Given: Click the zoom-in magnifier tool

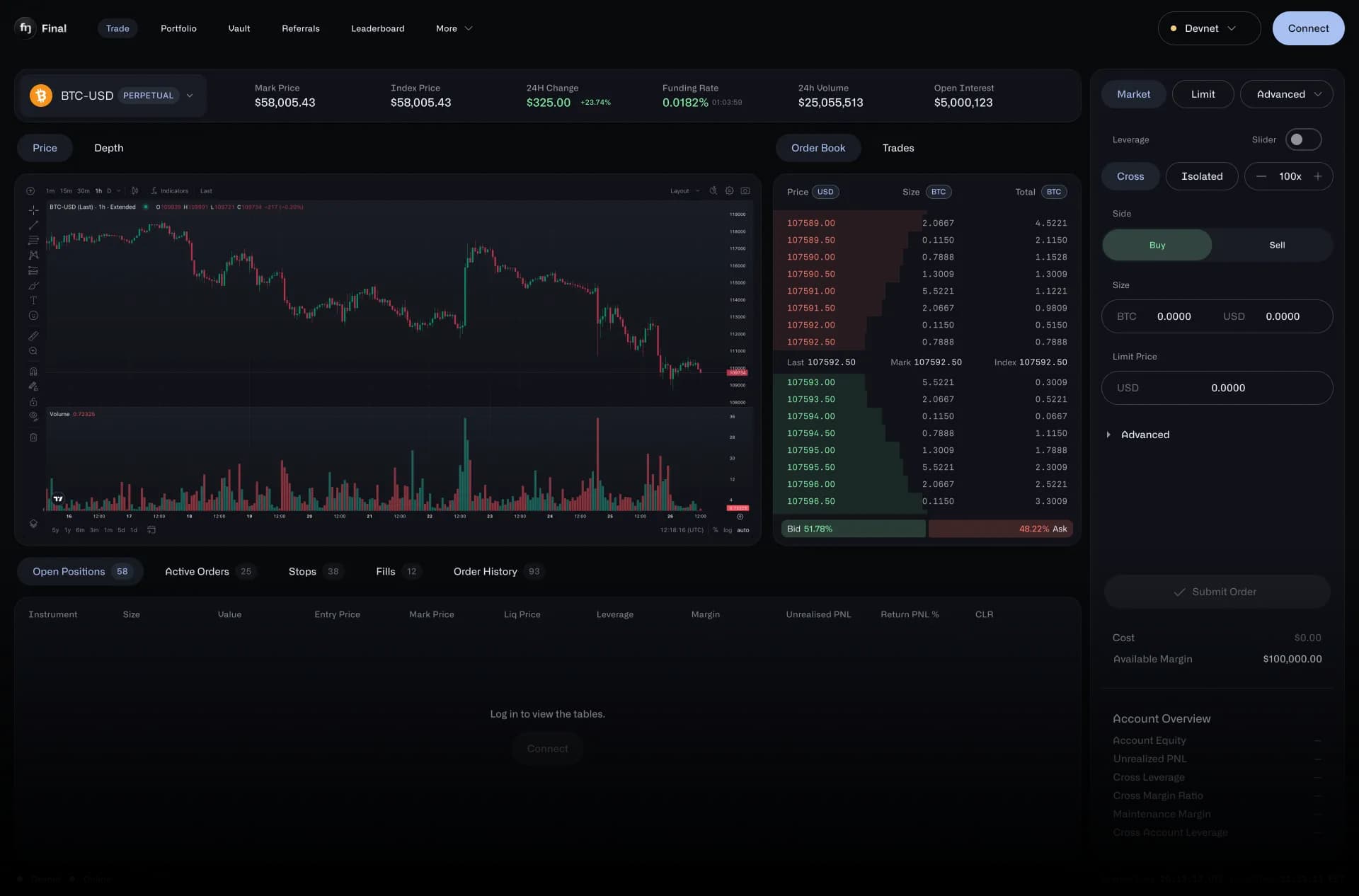Looking at the screenshot, I should (33, 351).
